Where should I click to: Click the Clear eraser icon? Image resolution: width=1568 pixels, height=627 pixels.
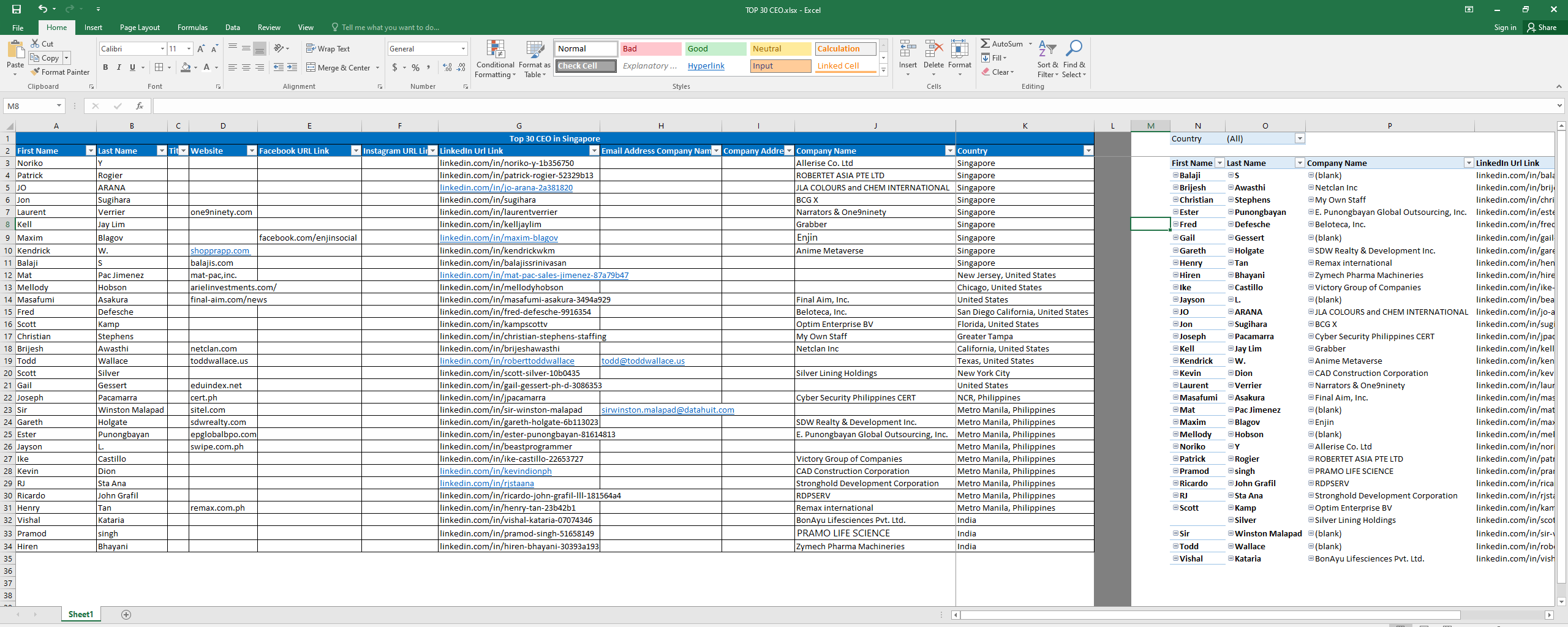point(986,72)
